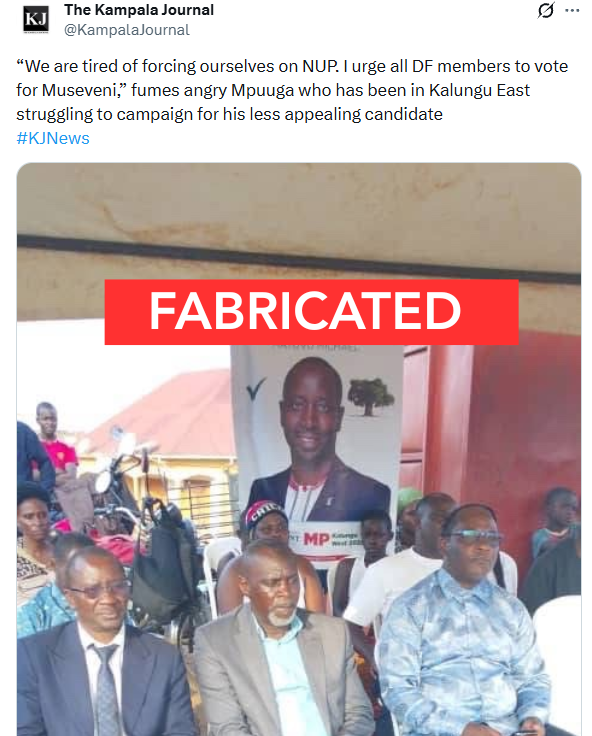Open the three-dot more options menu
This screenshot has height=736, width=592.
(x=572, y=10)
